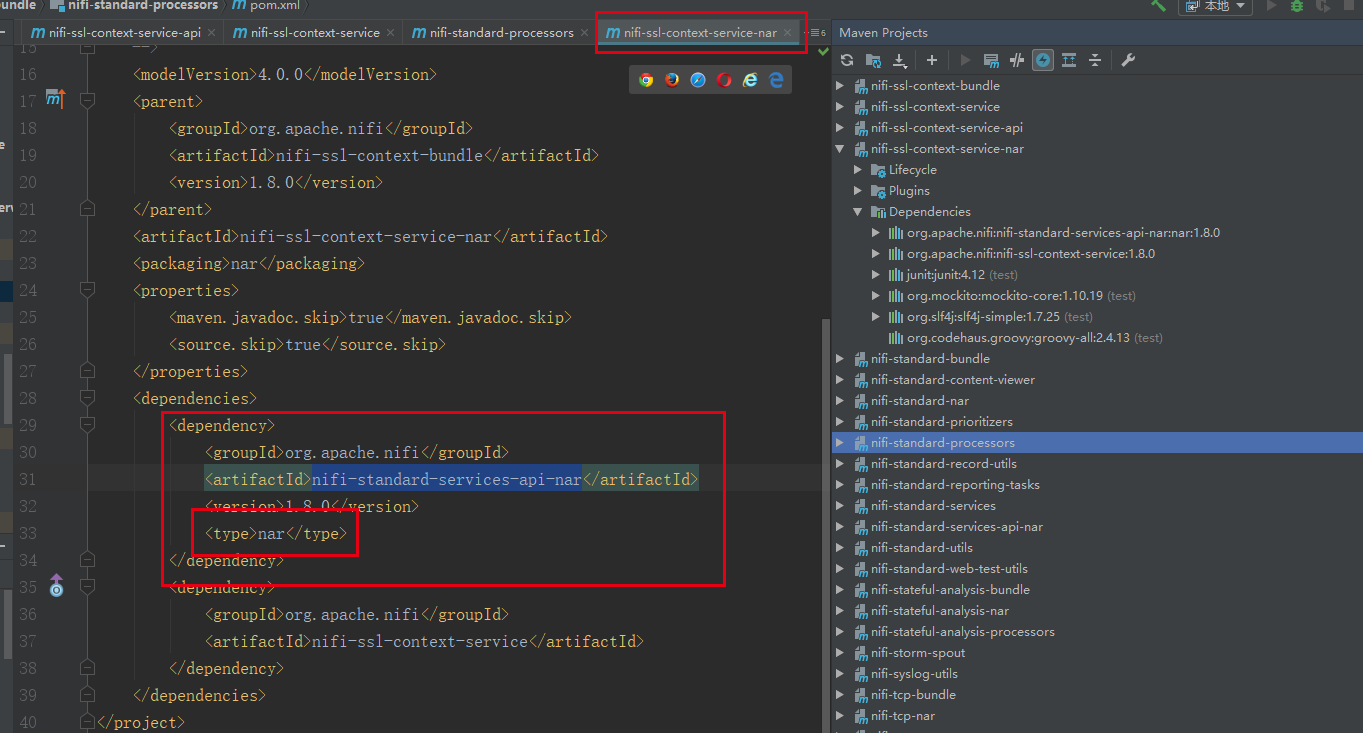Reimport all Maven projects
1363x733 pixels.
pyautogui.click(x=846, y=60)
